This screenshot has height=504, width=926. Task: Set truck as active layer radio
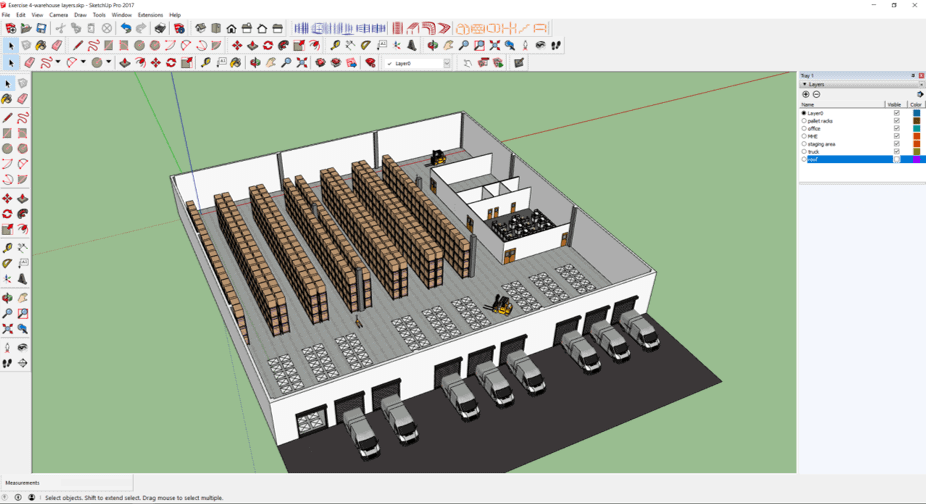(x=804, y=151)
